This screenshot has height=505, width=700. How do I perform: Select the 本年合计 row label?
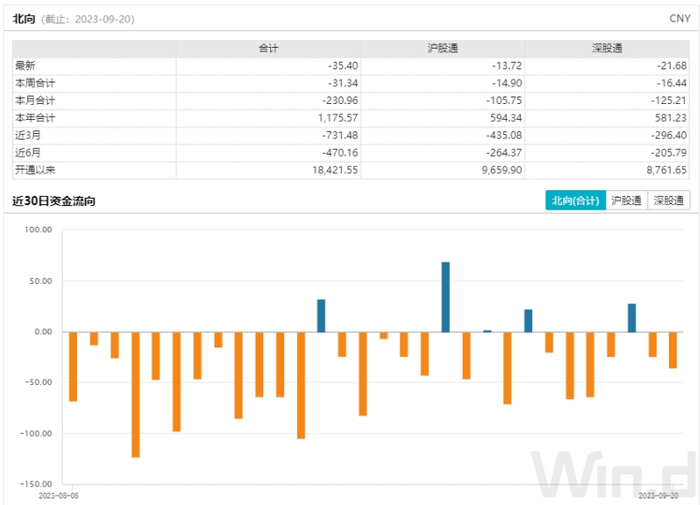(35, 118)
